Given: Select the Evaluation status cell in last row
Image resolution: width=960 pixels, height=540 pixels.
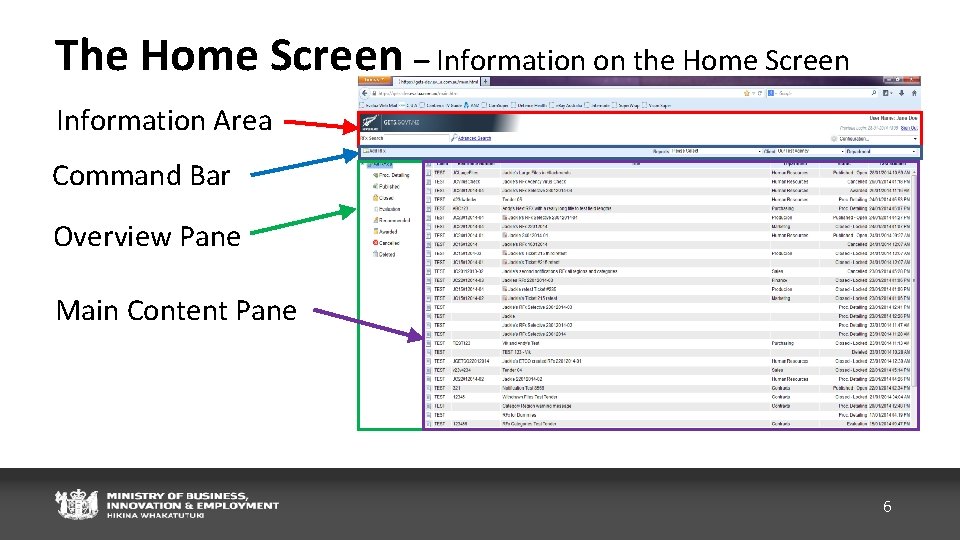Looking at the screenshot, I should pos(857,424).
